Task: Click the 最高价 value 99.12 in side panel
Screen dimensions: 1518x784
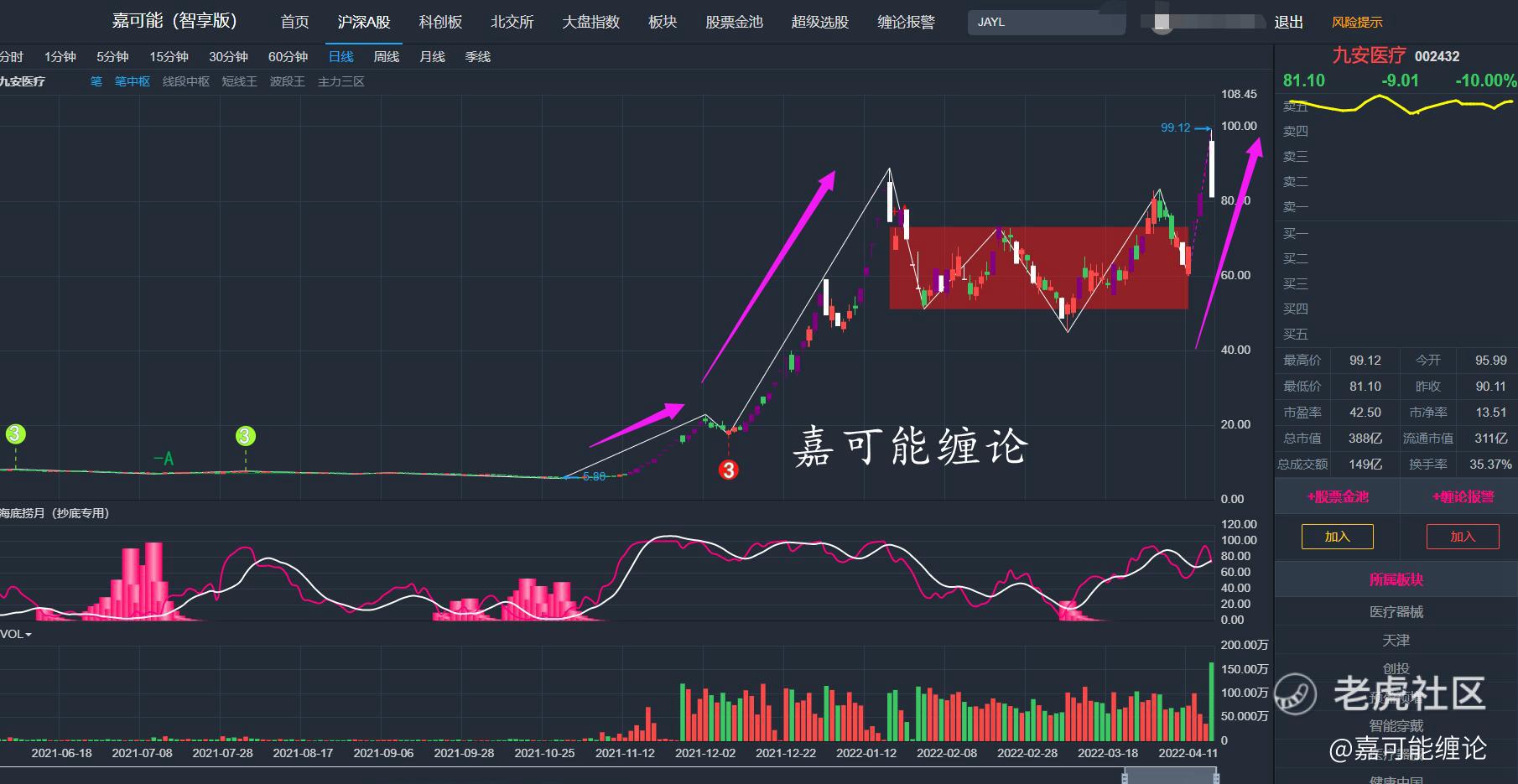Action: coord(1365,361)
